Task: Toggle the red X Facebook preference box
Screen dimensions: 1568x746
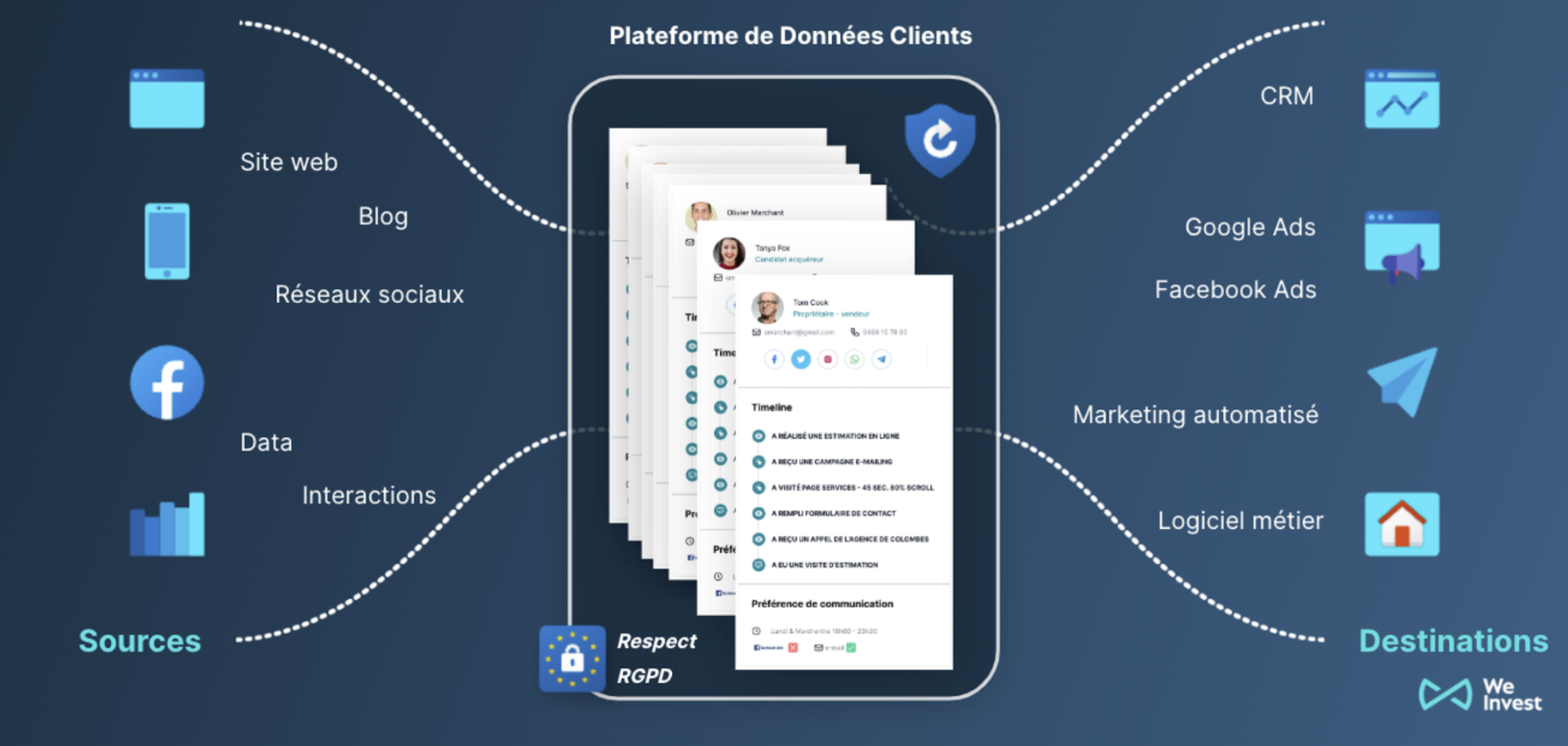Action: [793, 648]
